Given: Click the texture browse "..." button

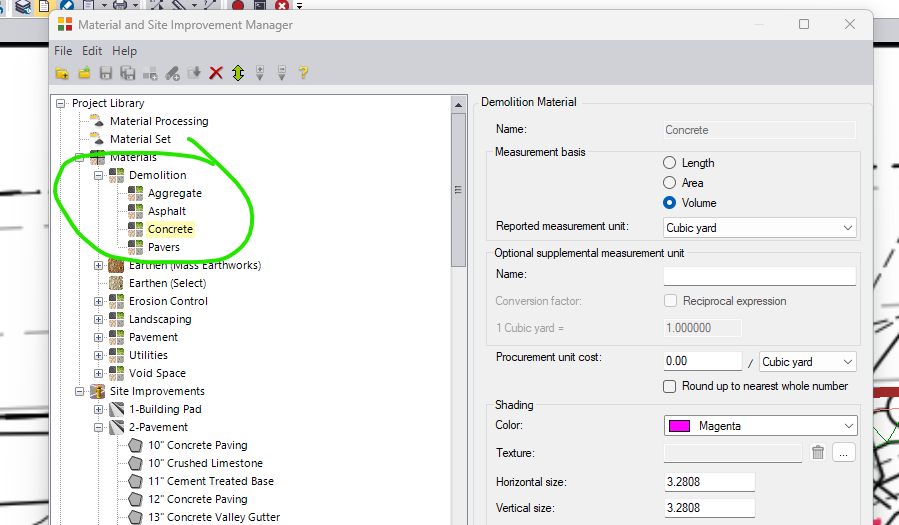Looking at the screenshot, I should click(843, 453).
